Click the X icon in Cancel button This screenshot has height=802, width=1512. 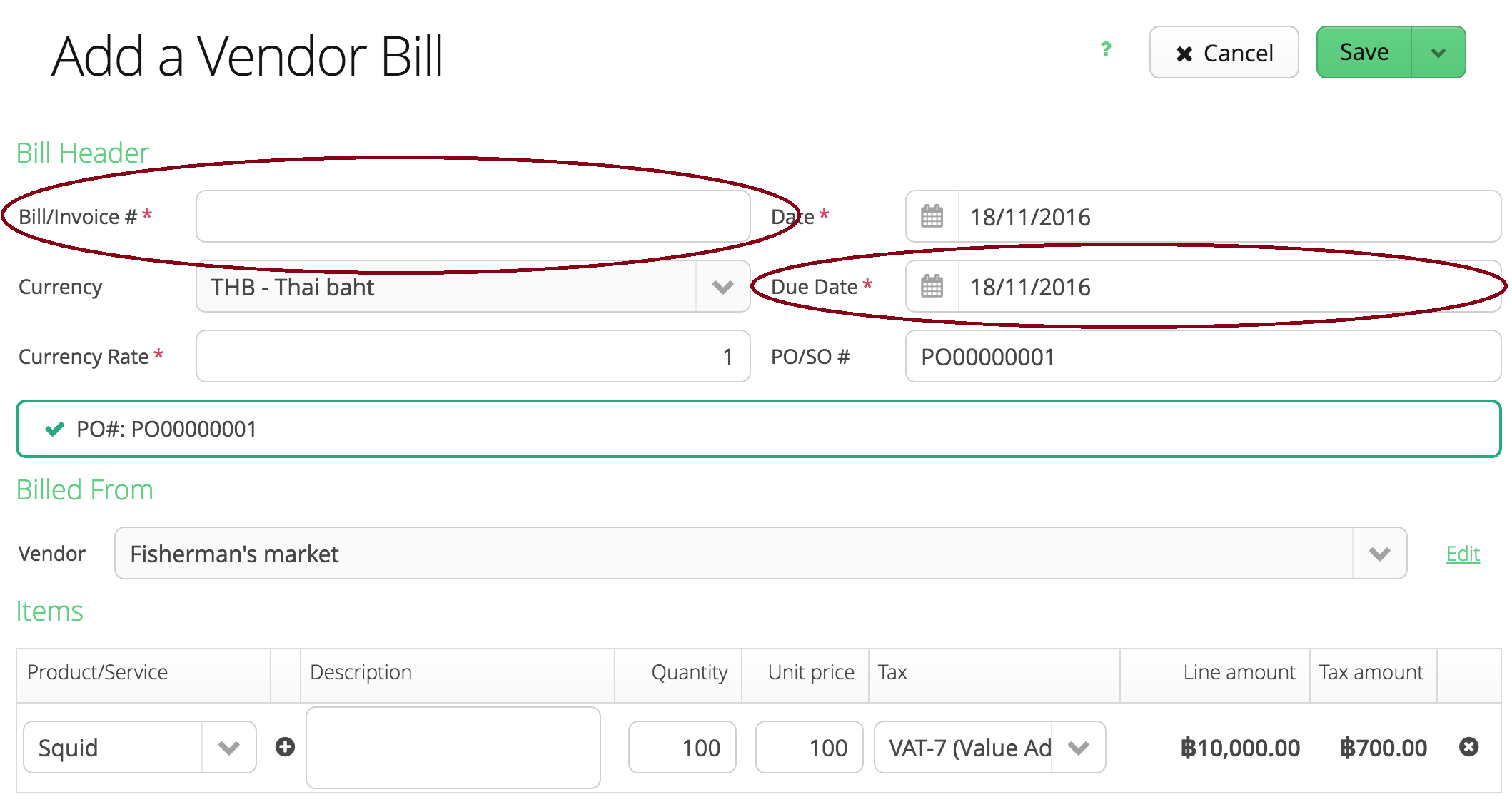click(x=1184, y=54)
